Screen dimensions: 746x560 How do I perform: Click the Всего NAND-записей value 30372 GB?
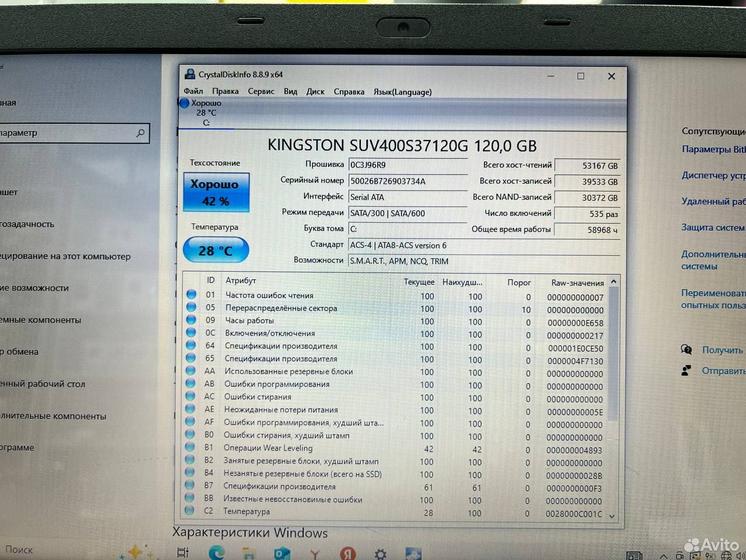coord(587,197)
